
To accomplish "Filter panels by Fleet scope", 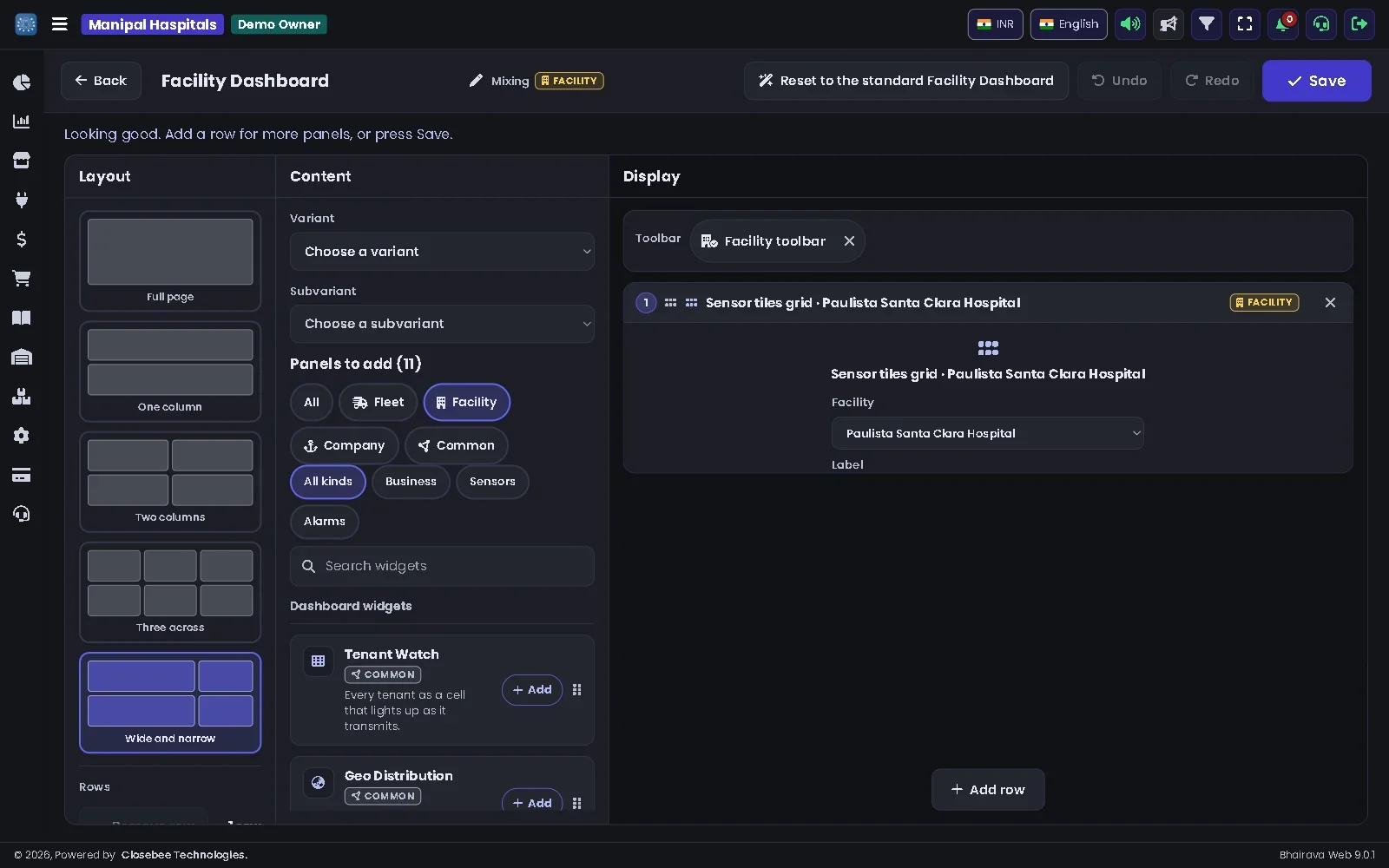I will 378,402.
